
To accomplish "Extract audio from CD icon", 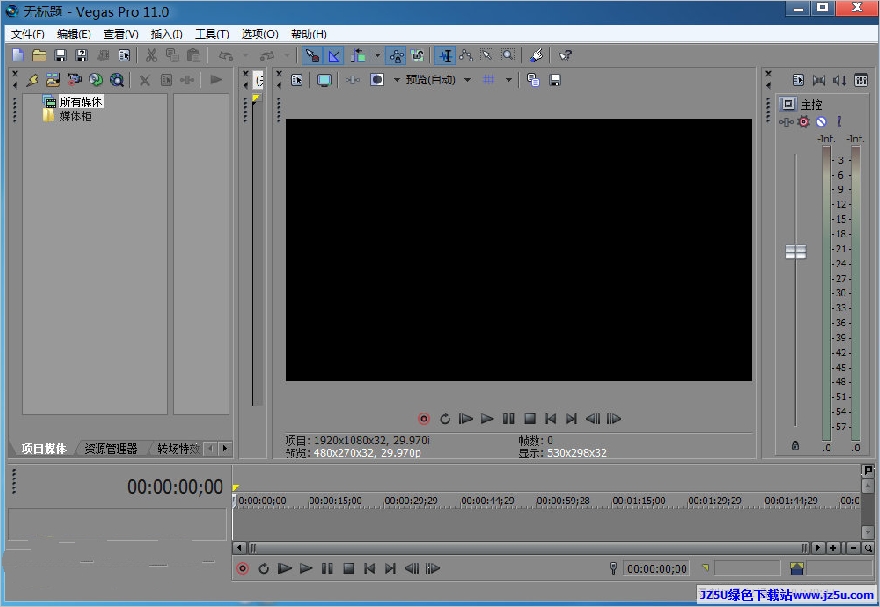I will click(x=96, y=80).
